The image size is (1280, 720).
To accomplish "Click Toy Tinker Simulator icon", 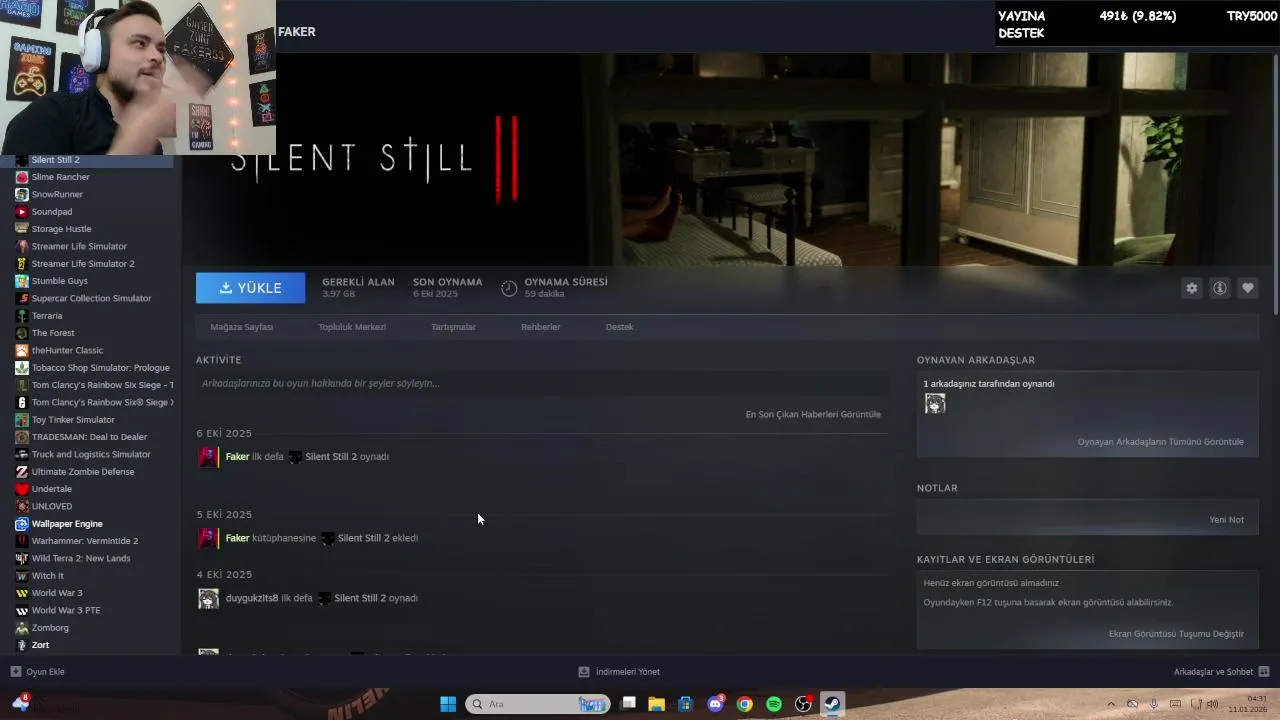I will click(x=22, y=420).
